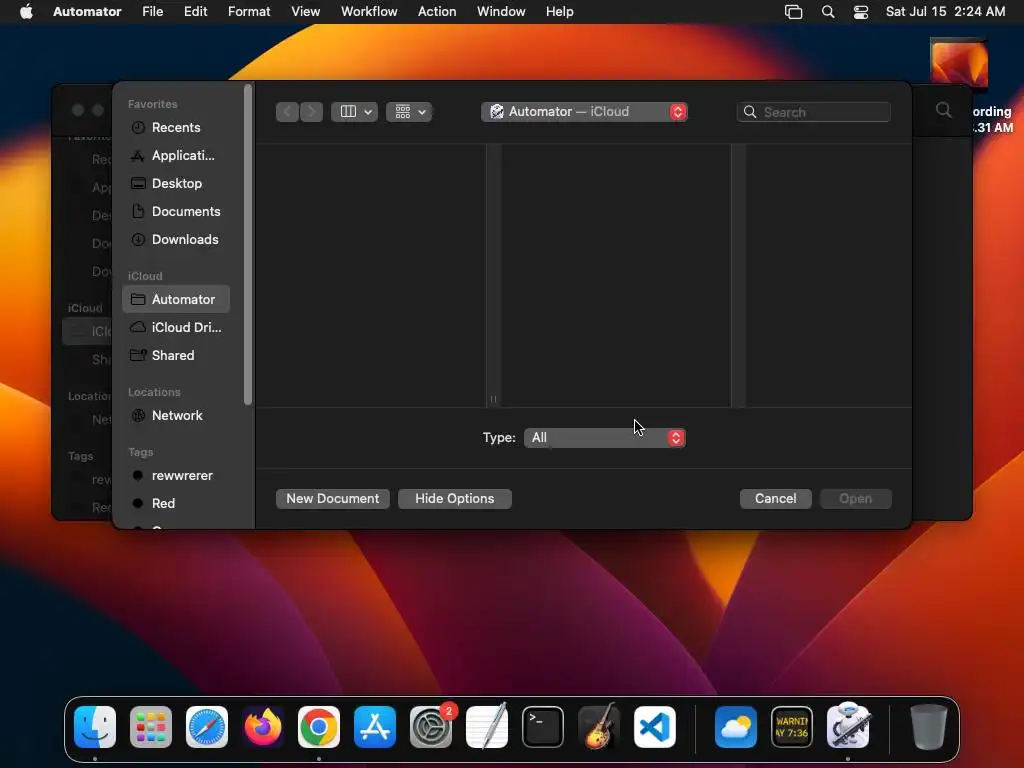Click the Stage Manager menu bar icon
The image size is (1024, 768).
793,12
